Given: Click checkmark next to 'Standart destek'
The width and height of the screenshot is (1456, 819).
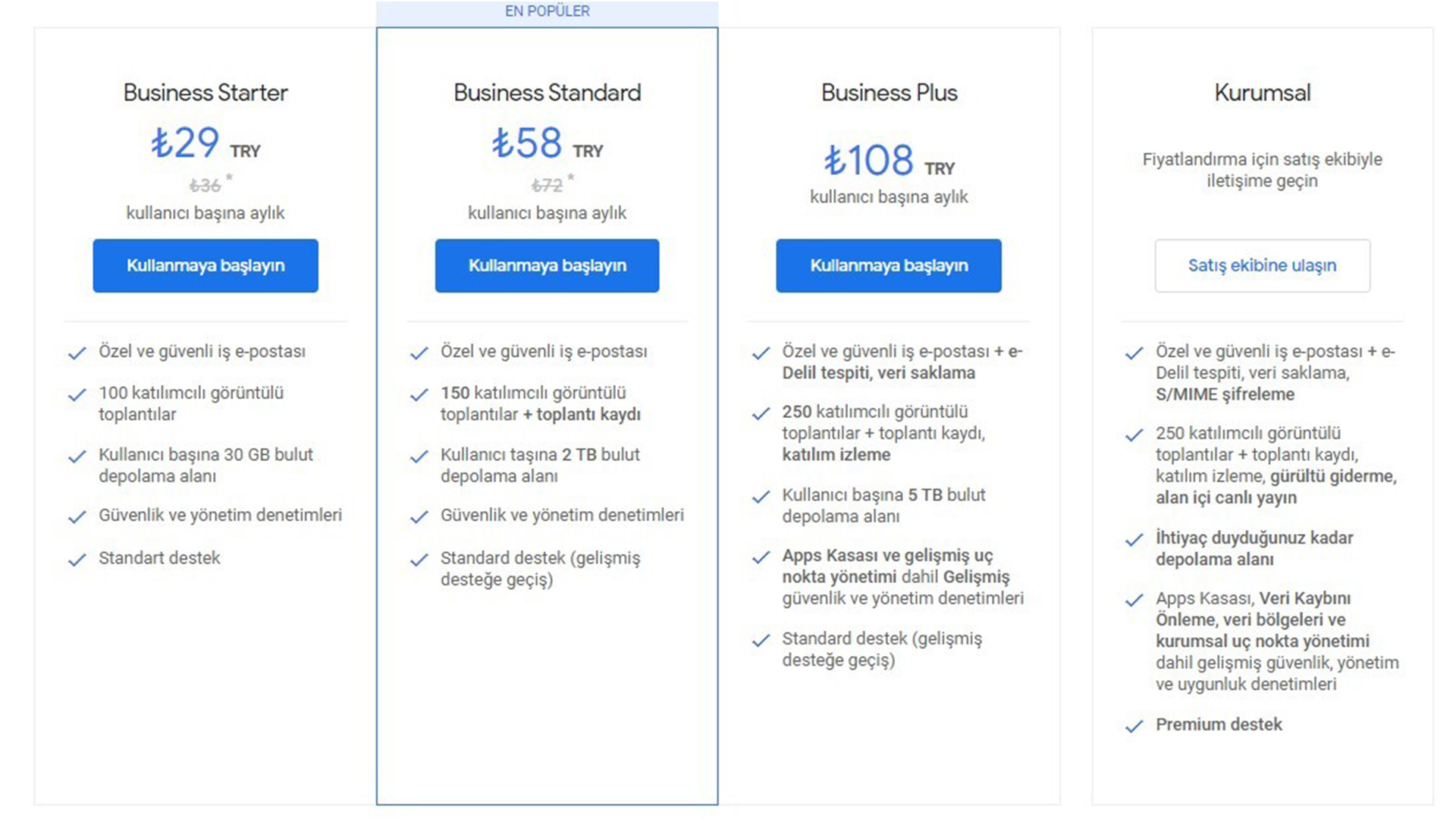Looking at the screenshot, I should click(x=77, y=560).
